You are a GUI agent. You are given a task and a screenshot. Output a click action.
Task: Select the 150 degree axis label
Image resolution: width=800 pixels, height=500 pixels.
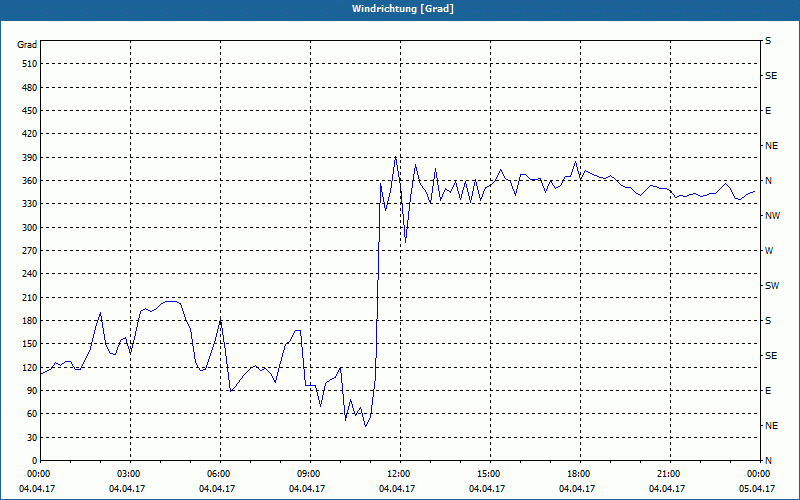click(30, 344)
